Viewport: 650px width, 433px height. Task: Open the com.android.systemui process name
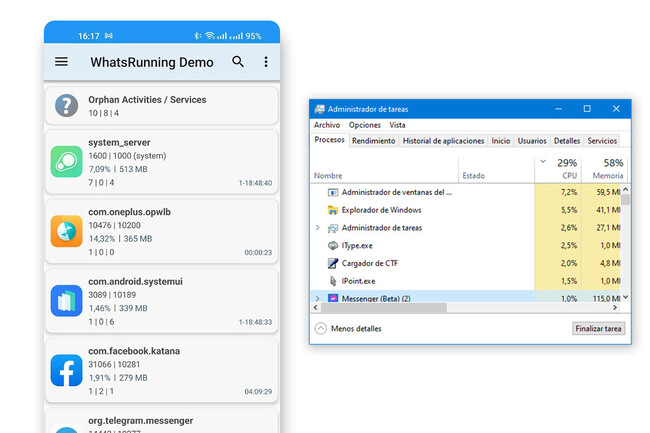click(x=135, y=282)
